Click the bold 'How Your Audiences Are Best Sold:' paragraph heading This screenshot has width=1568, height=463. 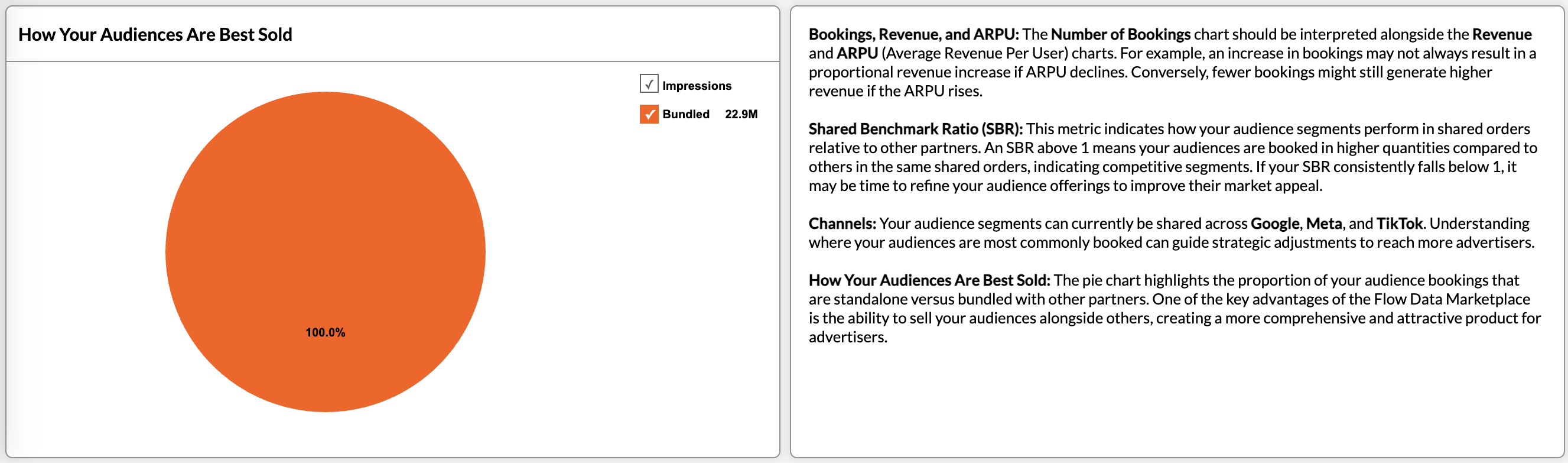tap(929, 280)
